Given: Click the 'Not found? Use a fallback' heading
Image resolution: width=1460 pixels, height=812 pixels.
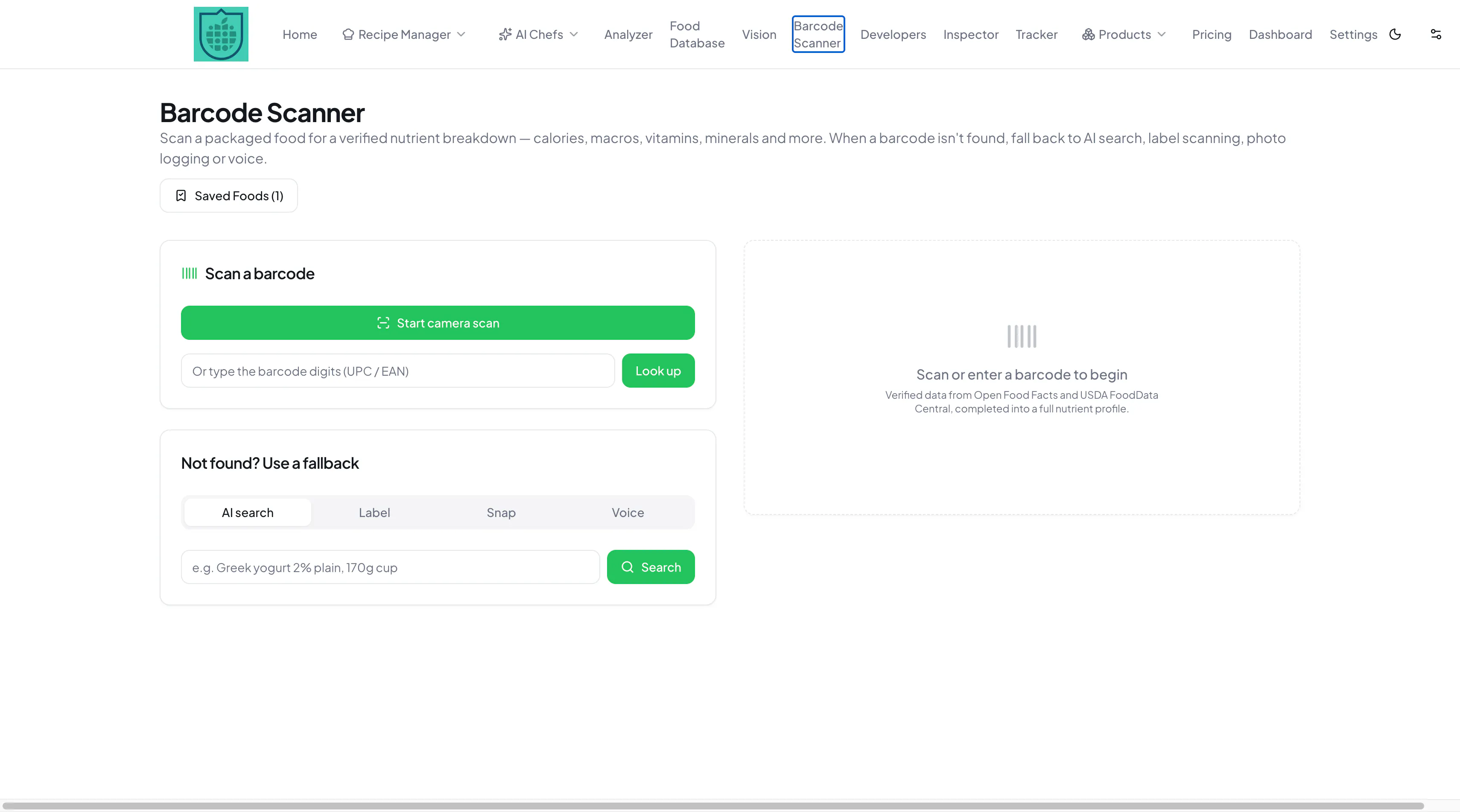Looking at the screenshot, I should [270, 463].
